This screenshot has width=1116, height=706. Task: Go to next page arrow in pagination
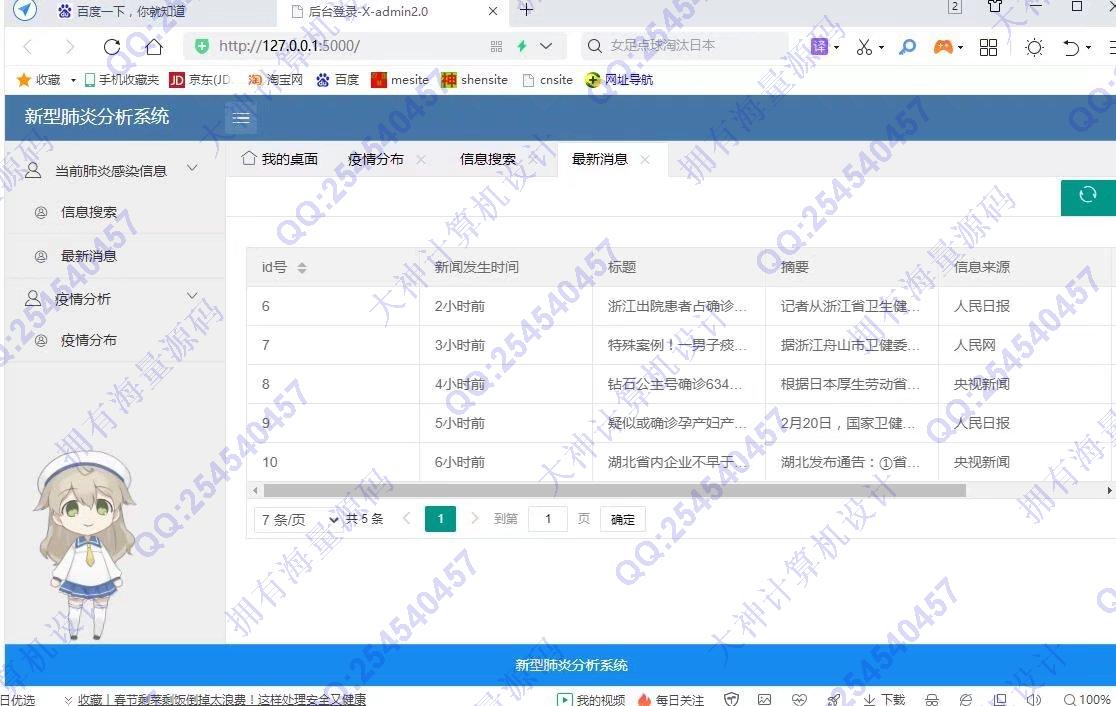[x=475, y=519]
